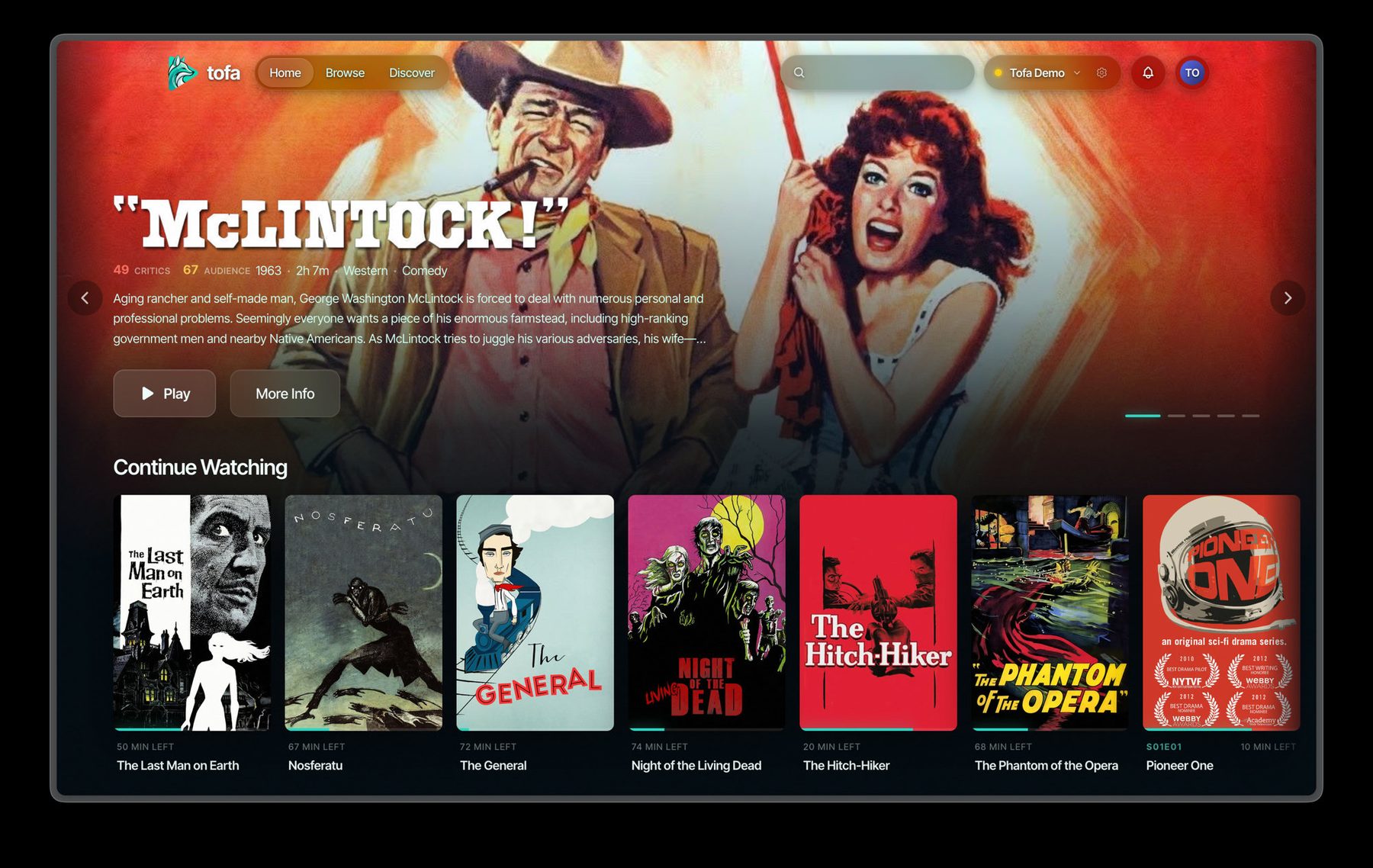
Task: Open the Pioneer One poster
Action: click(1221, 612)
